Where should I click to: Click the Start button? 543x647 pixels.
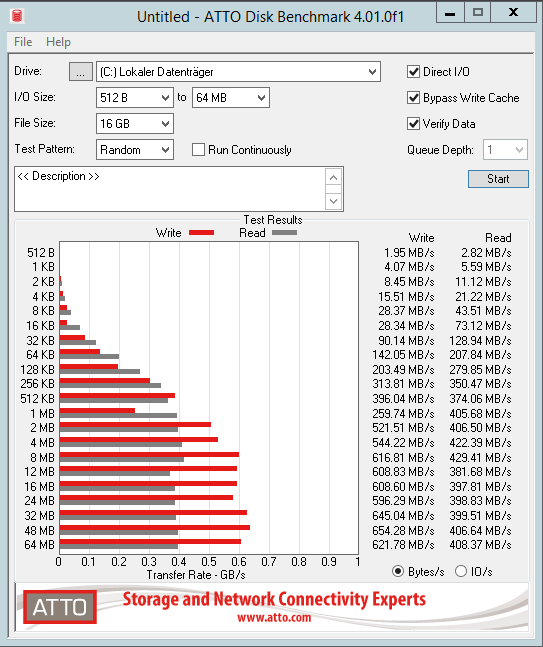(x=498, y=179)
